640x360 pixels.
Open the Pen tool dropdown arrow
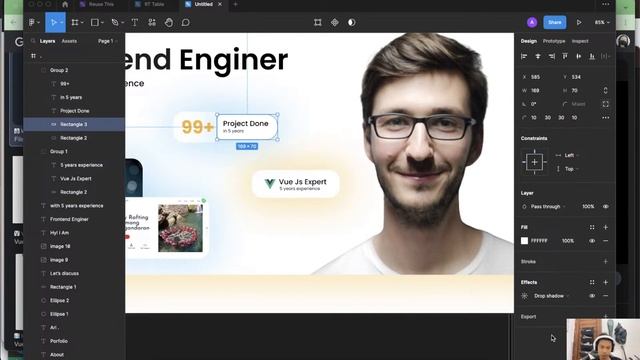point(122,22)
